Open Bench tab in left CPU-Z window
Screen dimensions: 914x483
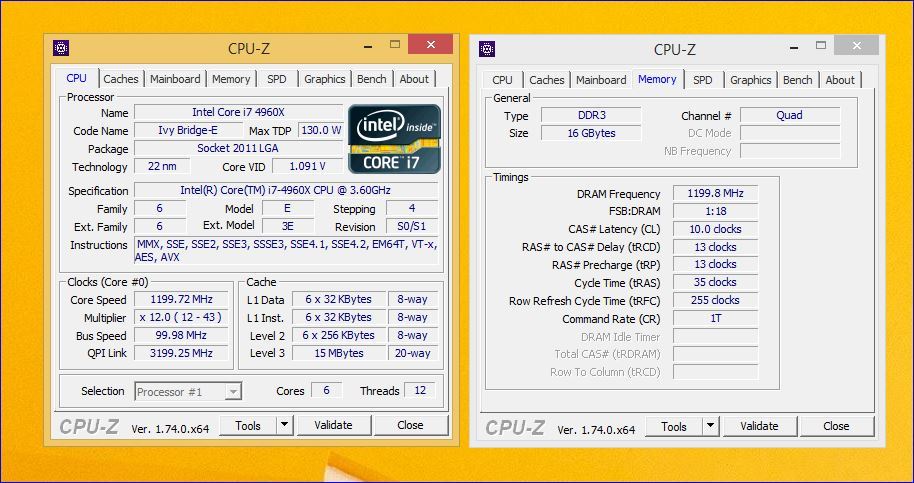click(x=371, y=79)
